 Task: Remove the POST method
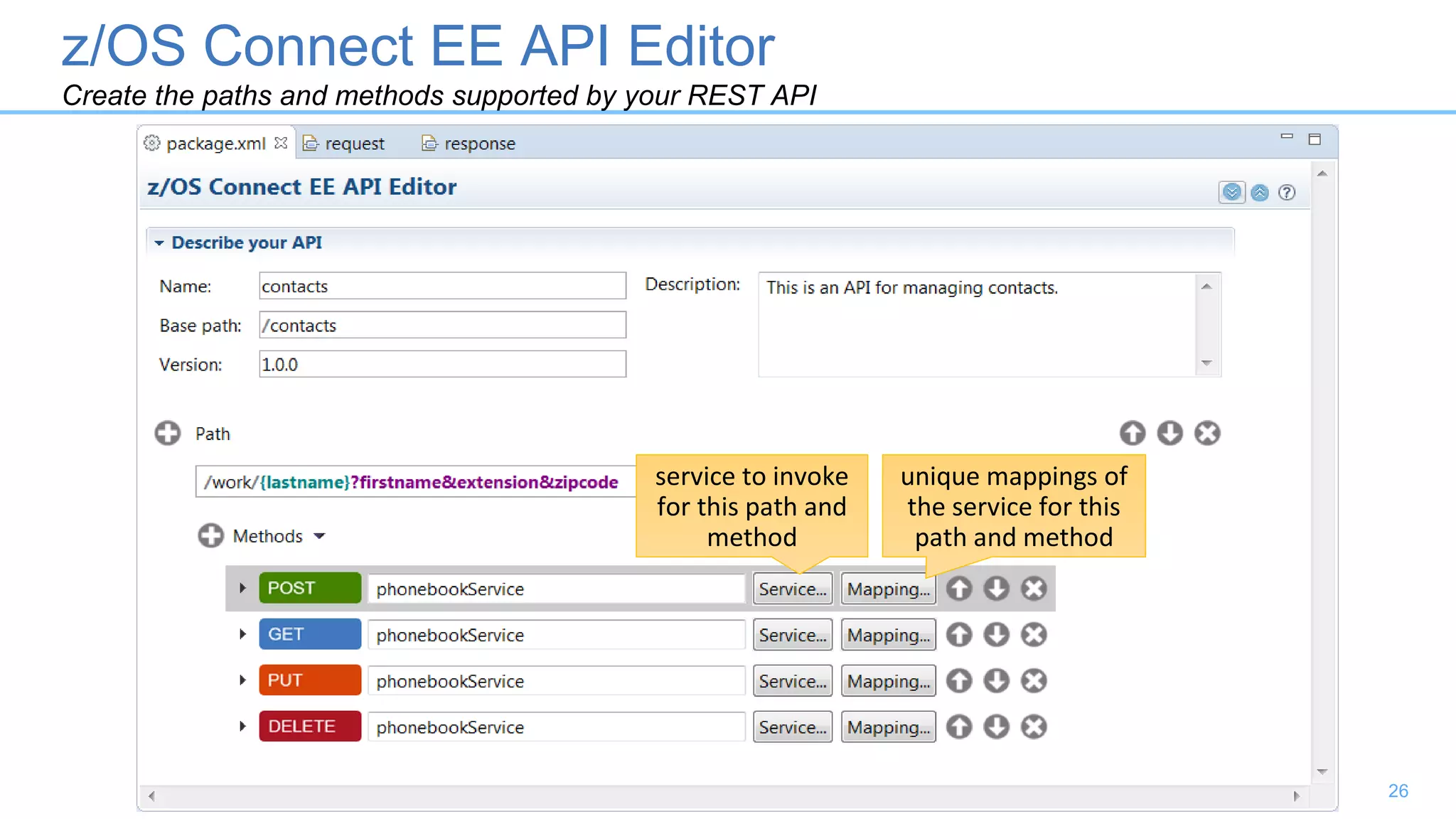tap(1034, 588)
